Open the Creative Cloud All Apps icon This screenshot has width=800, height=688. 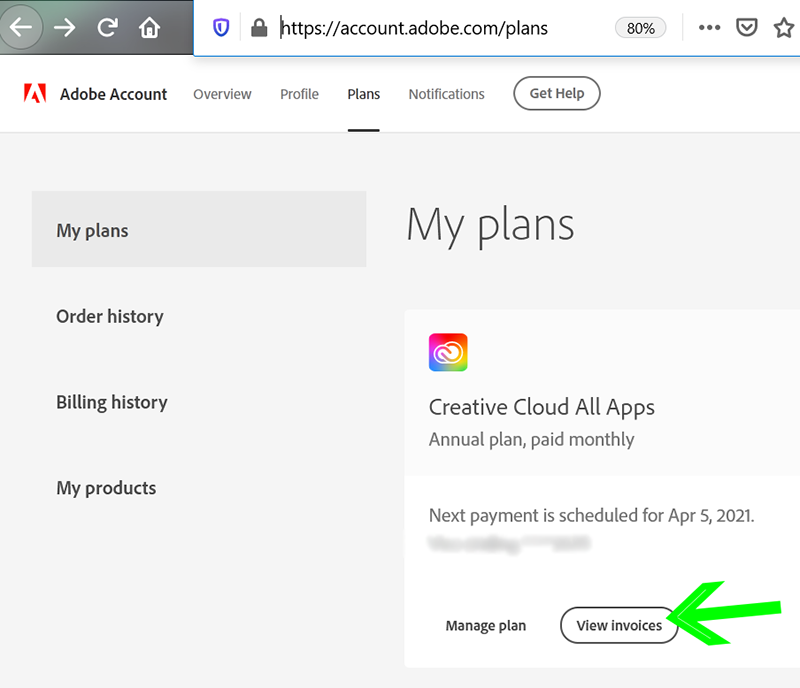447,352
